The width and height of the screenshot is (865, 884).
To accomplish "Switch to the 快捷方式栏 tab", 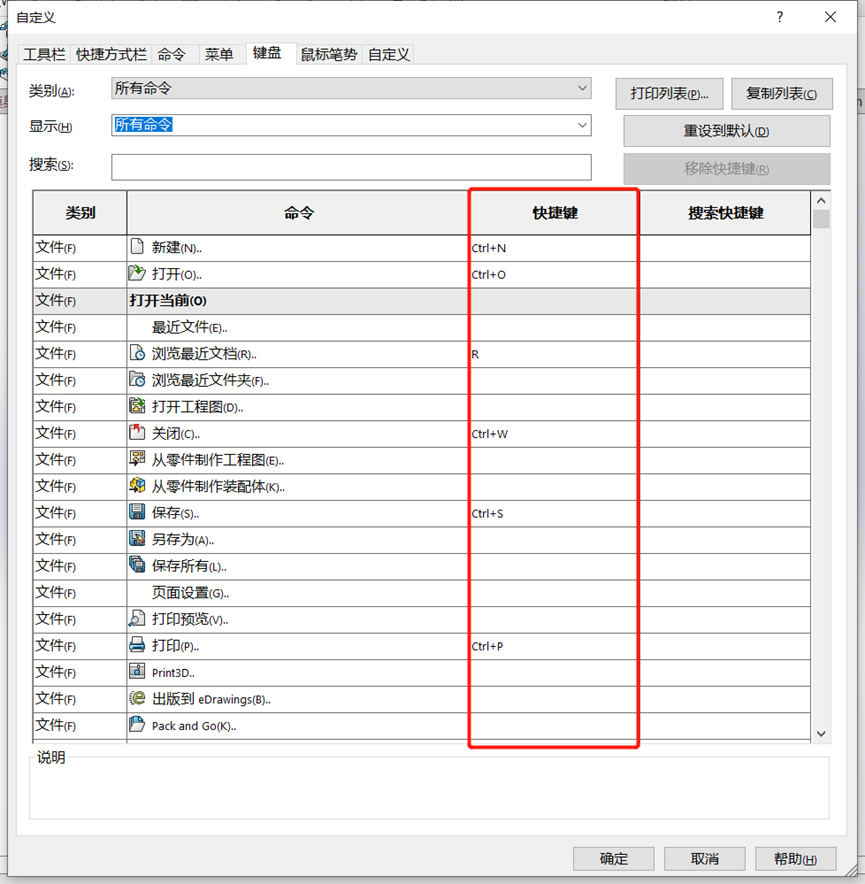I will point(111,55).
